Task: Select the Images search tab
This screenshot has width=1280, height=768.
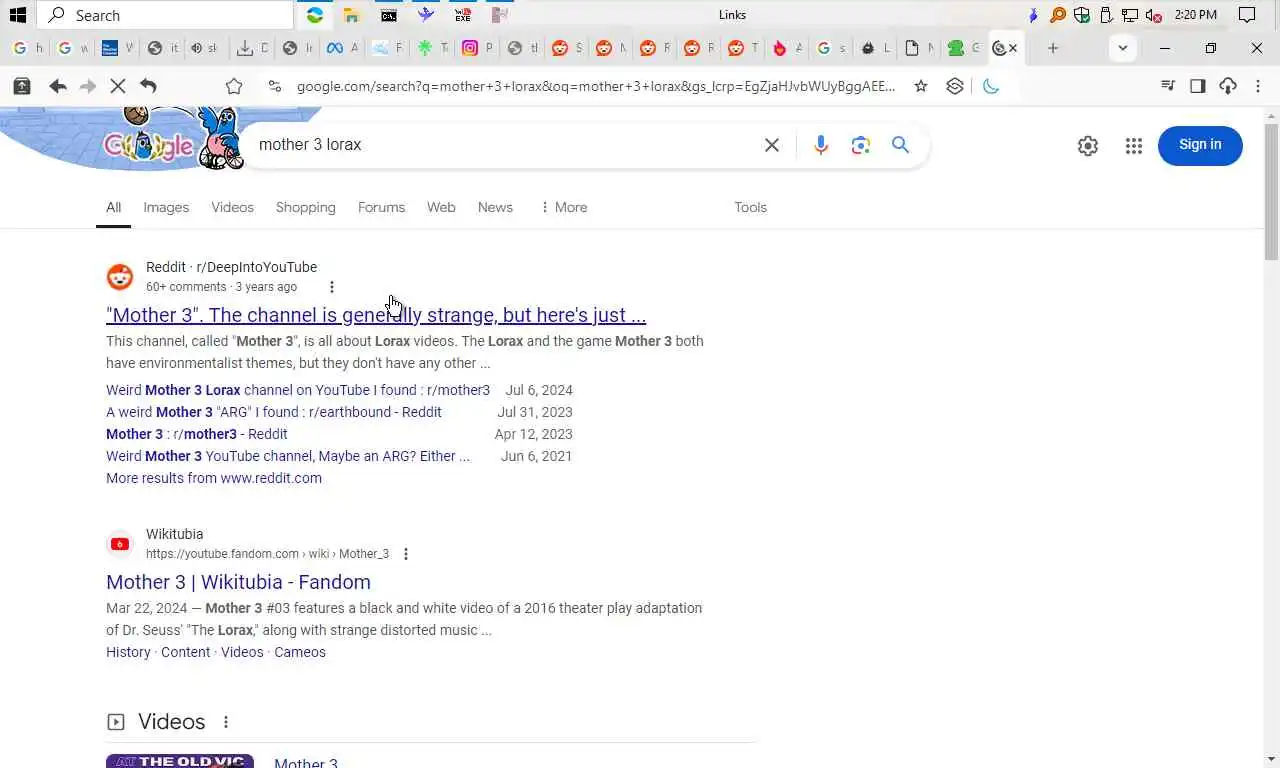Action: 166,207
